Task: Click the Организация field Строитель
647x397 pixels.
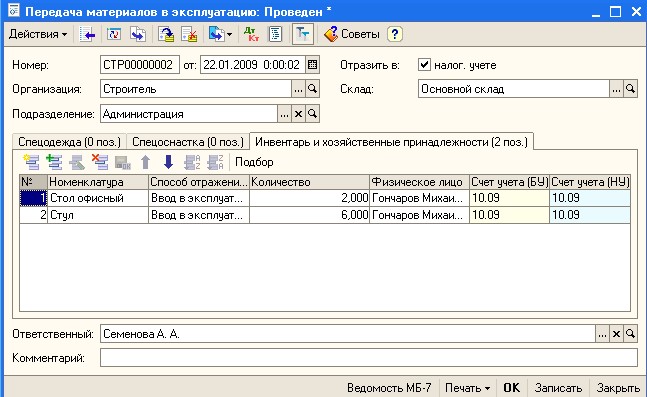Action: [x=196, y=89]
